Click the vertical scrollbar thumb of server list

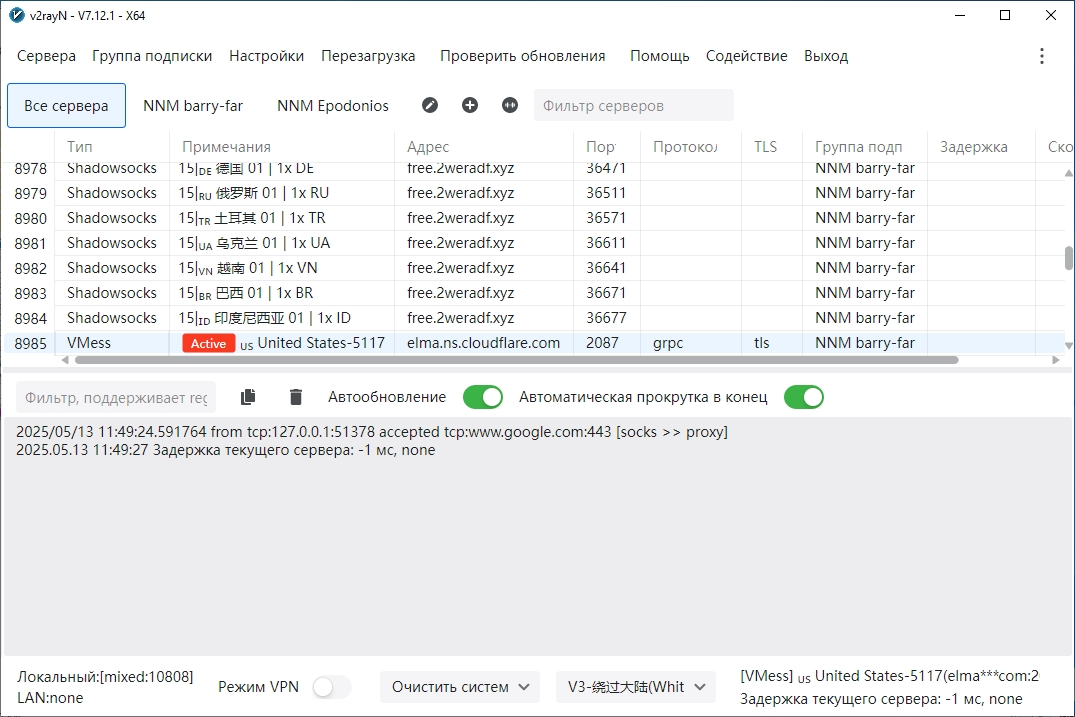1068,258
